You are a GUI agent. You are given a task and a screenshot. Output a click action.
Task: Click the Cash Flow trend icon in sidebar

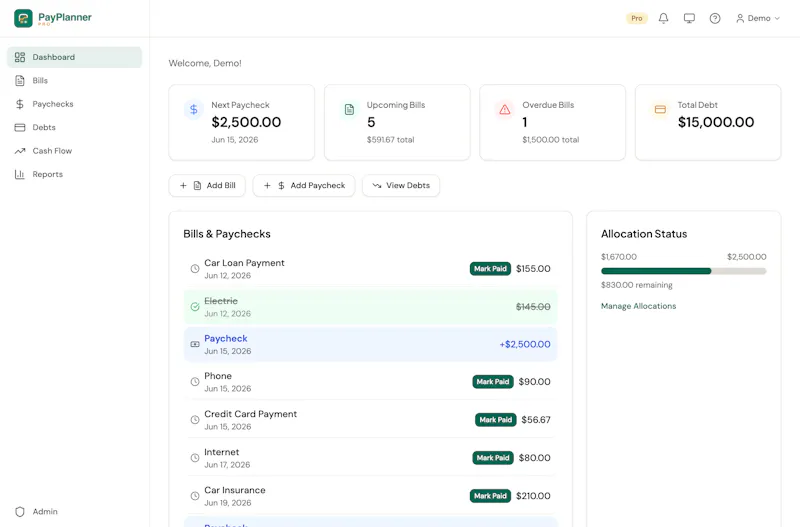pyautogui.click(x=20, y=151)
